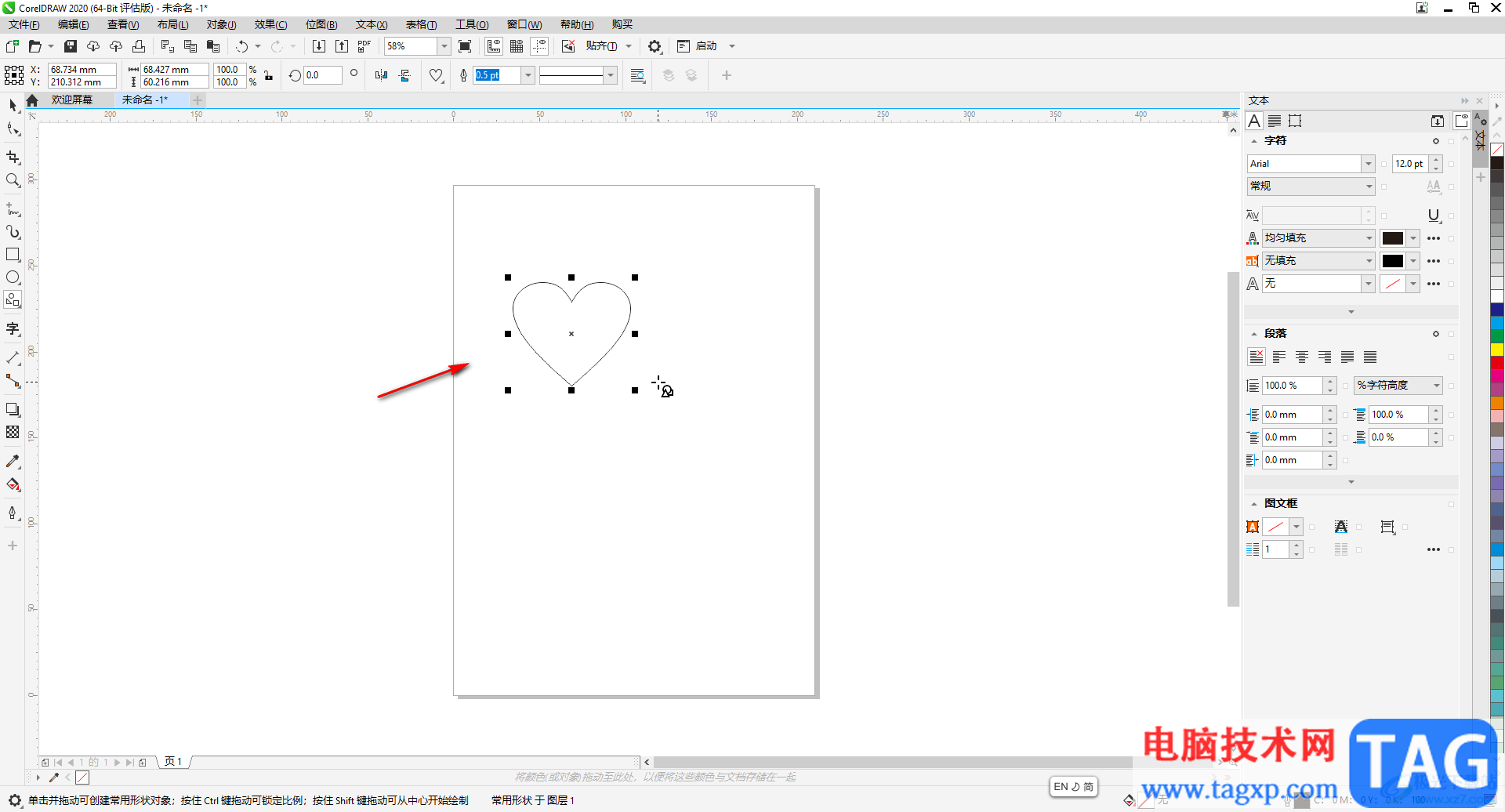The height and width of the screenshot is (812, 1505).
Task: Toggle force justify paragraph alignment
Action: coord(1370,357)
